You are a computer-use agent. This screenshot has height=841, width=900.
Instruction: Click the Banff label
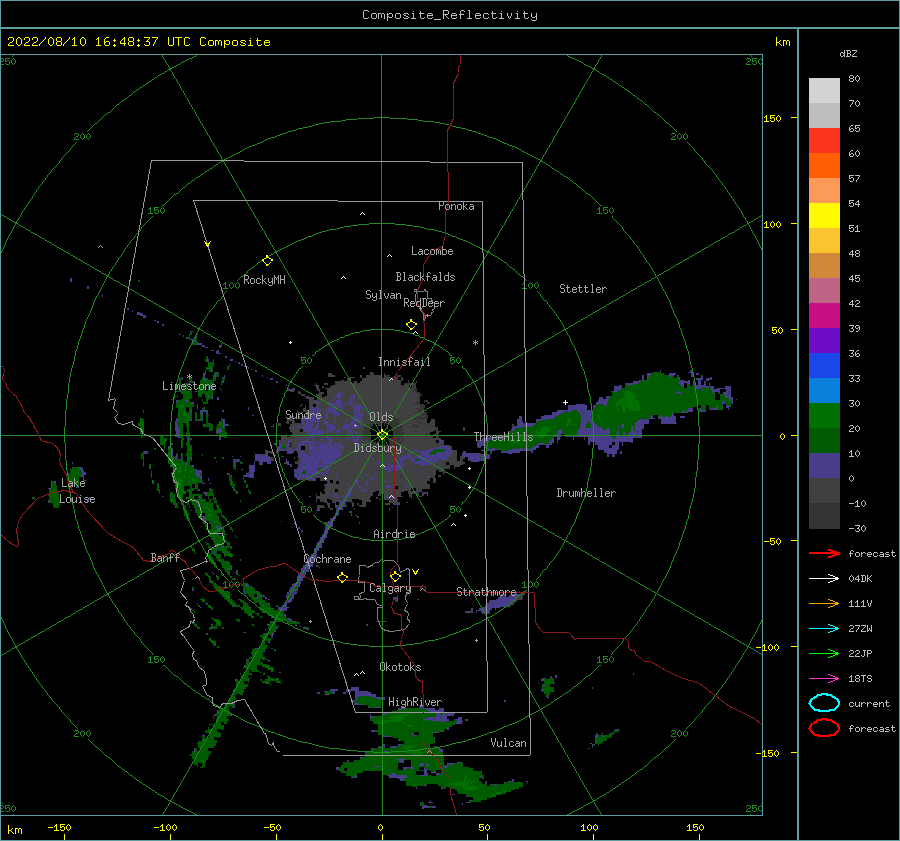165,557
